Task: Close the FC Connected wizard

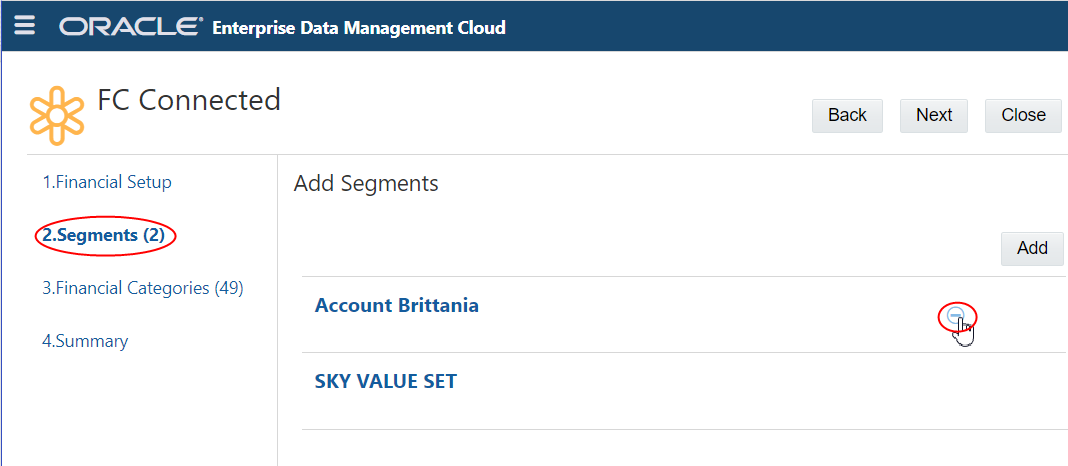Action: click(1022, 115)
